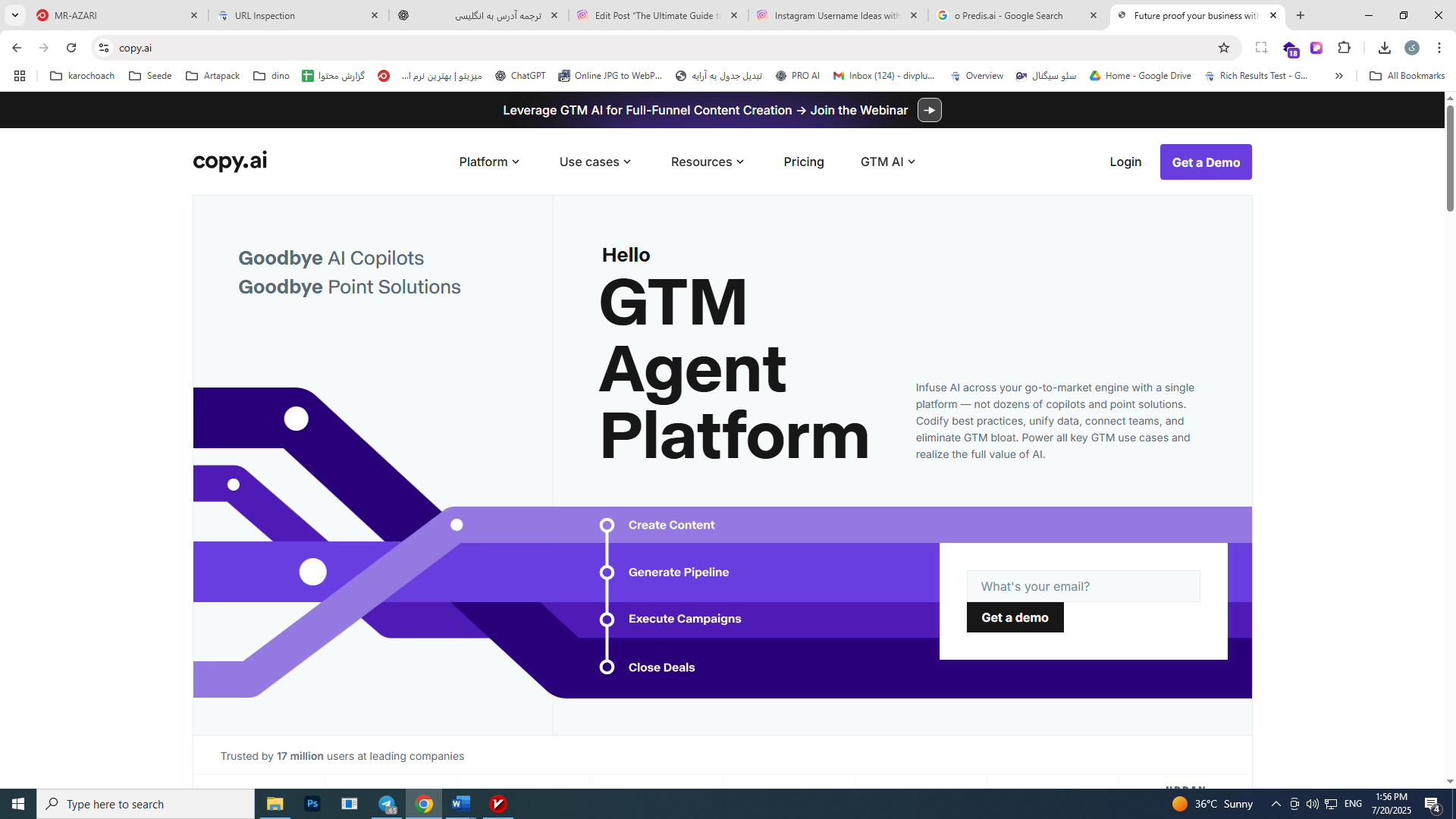
Task: Go back to previous page
Action: tap(17, 48)
